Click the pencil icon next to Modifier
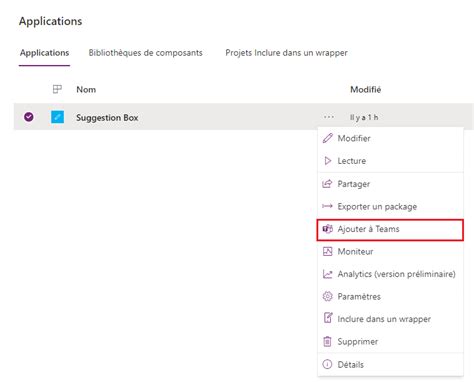 (327, 138)
